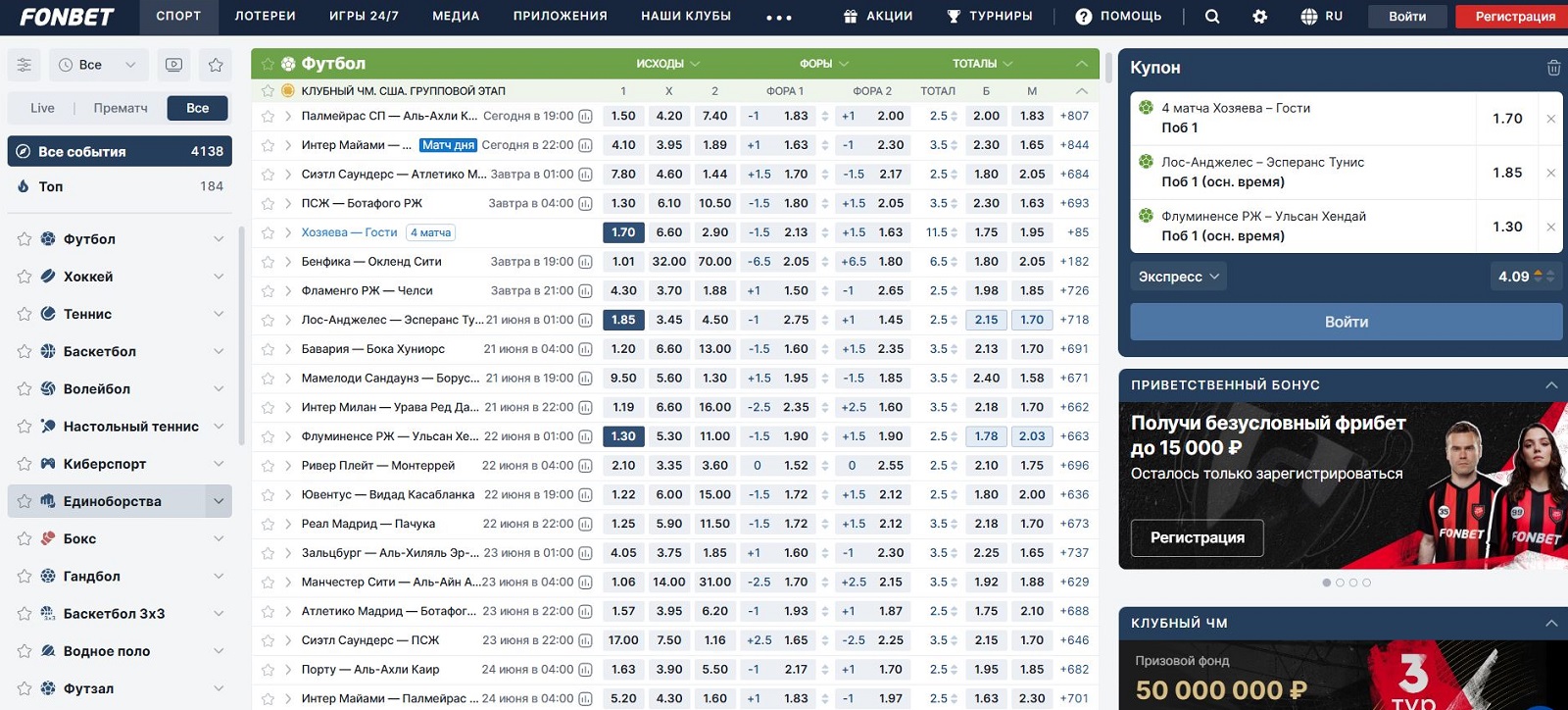Open statistics icon for Бенфика — Окленд Сити
This screenshot has width=1568, height=710.
pyautogui.click(x=585, y=262)
